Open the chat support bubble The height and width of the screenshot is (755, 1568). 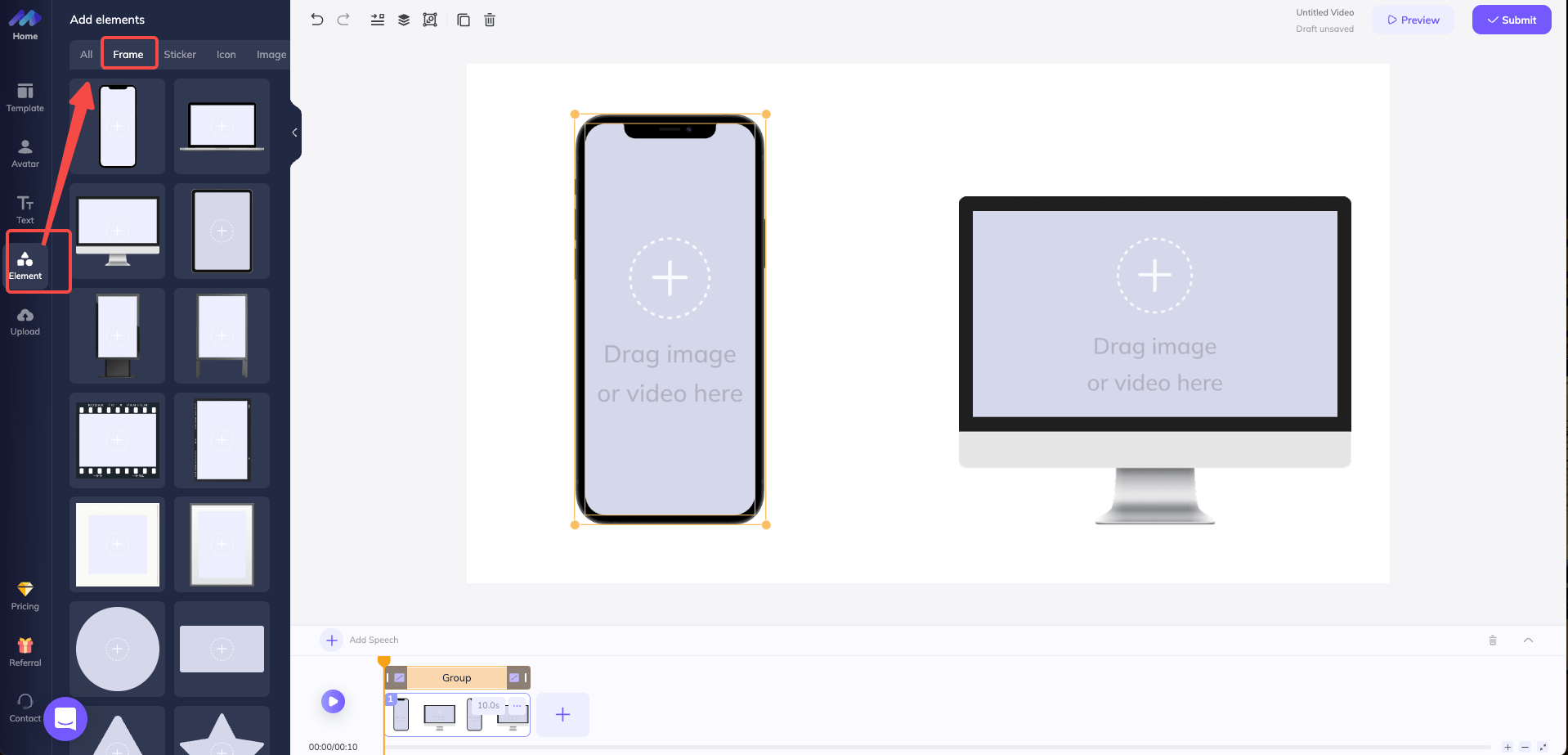point(65,719)
